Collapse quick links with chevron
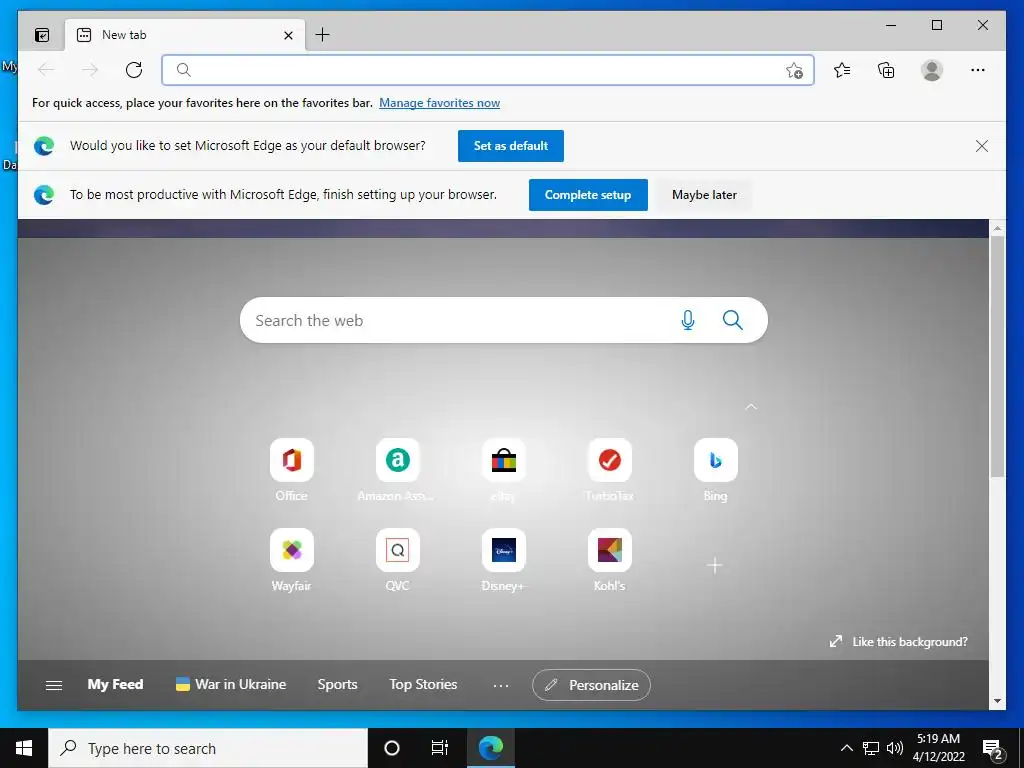Image resolution: width=1024 pixels, height=768 pixels. point(751,407)
